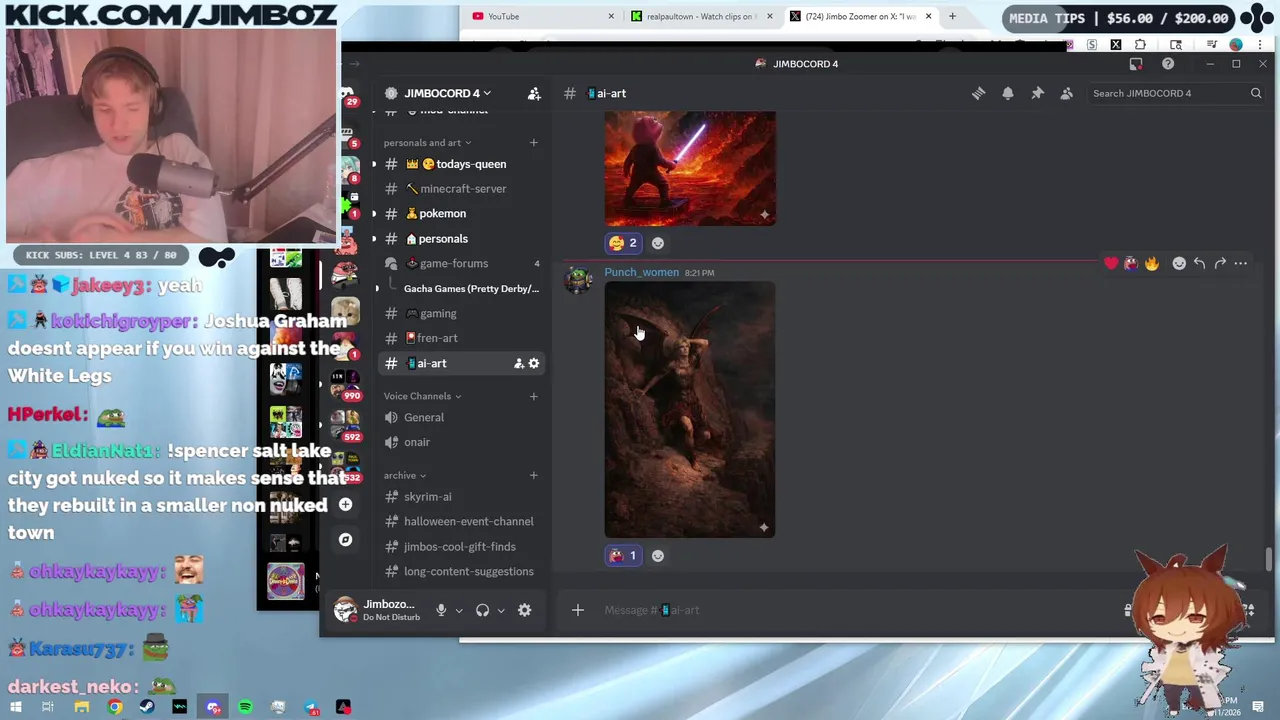The image size is (1280, 720).
Task: Open the long-content-suggestions channel
Action: coord(461,571)
